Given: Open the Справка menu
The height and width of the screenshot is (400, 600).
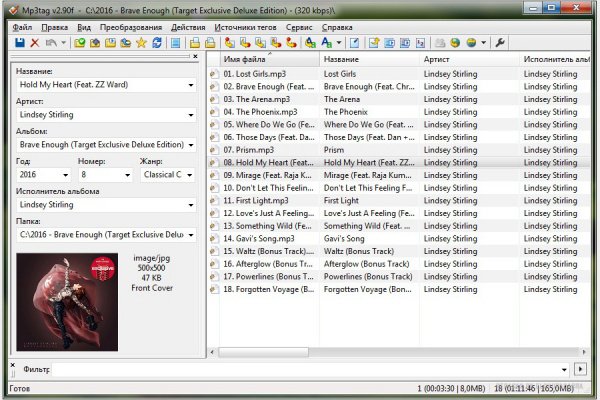Looking at the screenshot, I should (337, 27).
